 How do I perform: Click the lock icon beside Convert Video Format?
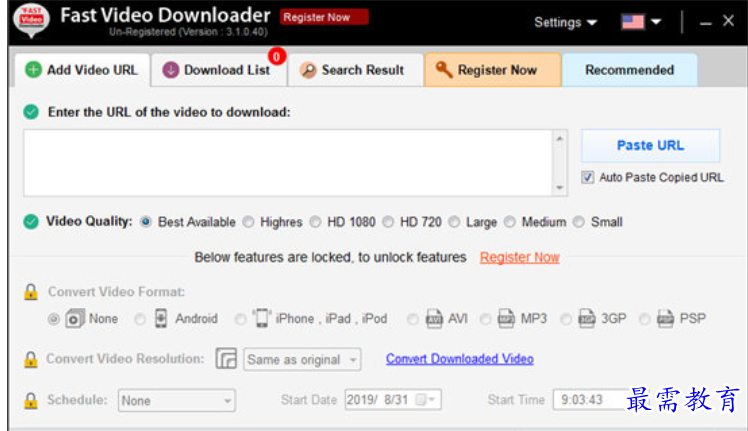tap(31, 292)
